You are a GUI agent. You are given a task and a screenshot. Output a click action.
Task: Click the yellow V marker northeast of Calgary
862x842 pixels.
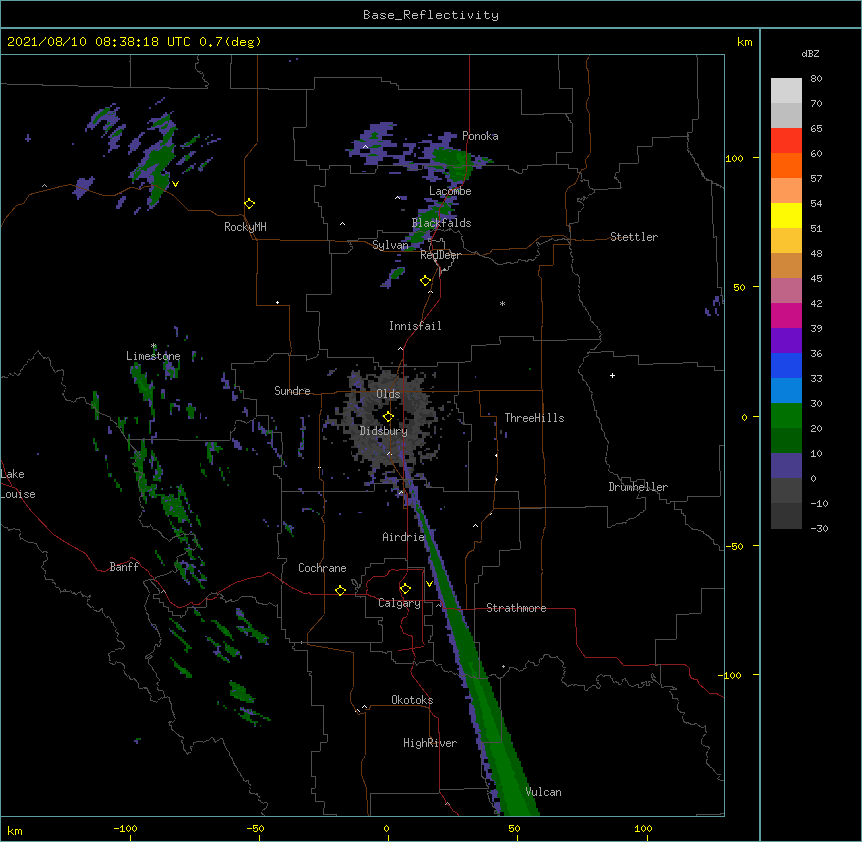(x=429, y=583)
